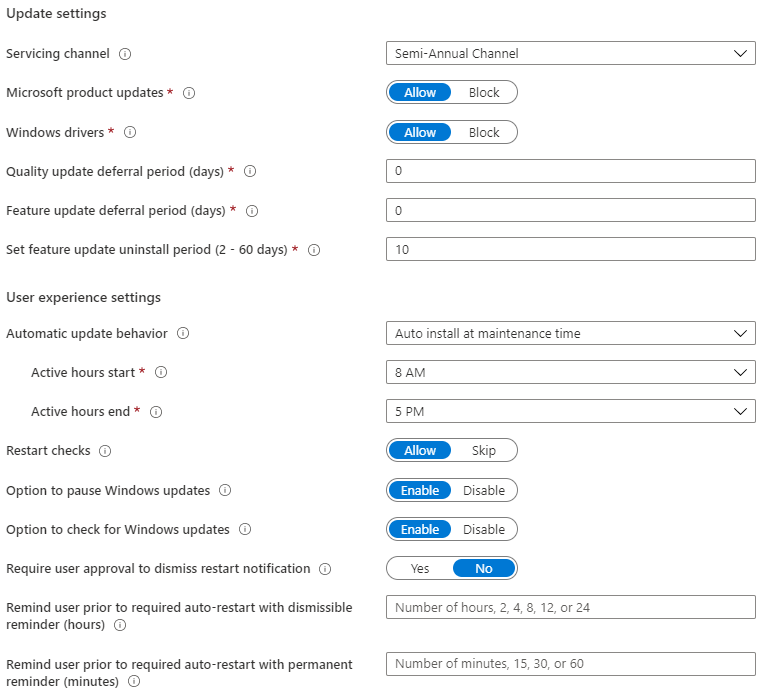Click info icon next to Servicing channel
Image resolution: width=783 pixels, height=698 pixels.
(x=125, y=53)
